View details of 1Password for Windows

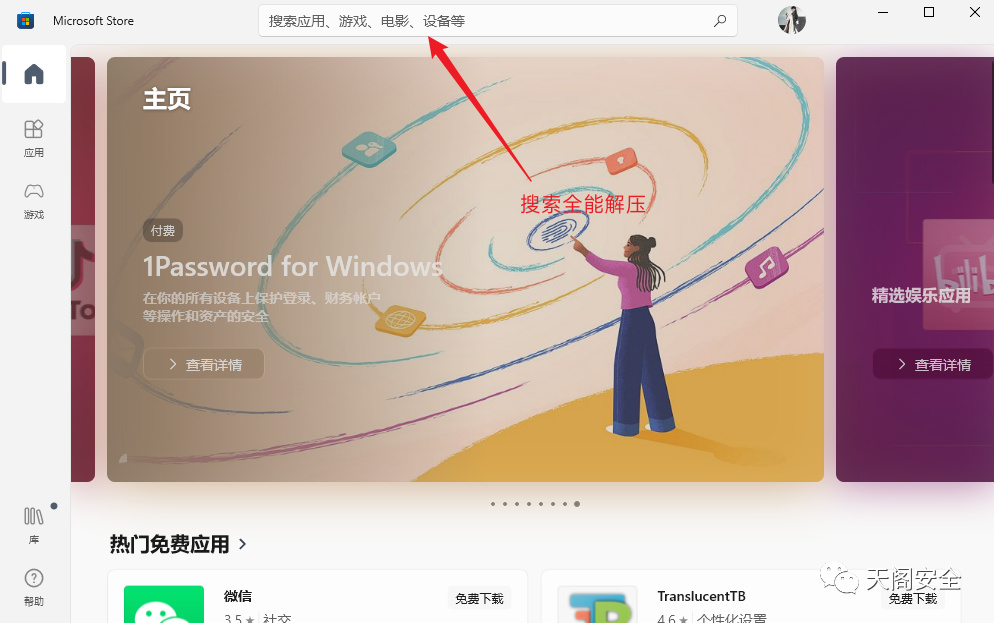203,364
